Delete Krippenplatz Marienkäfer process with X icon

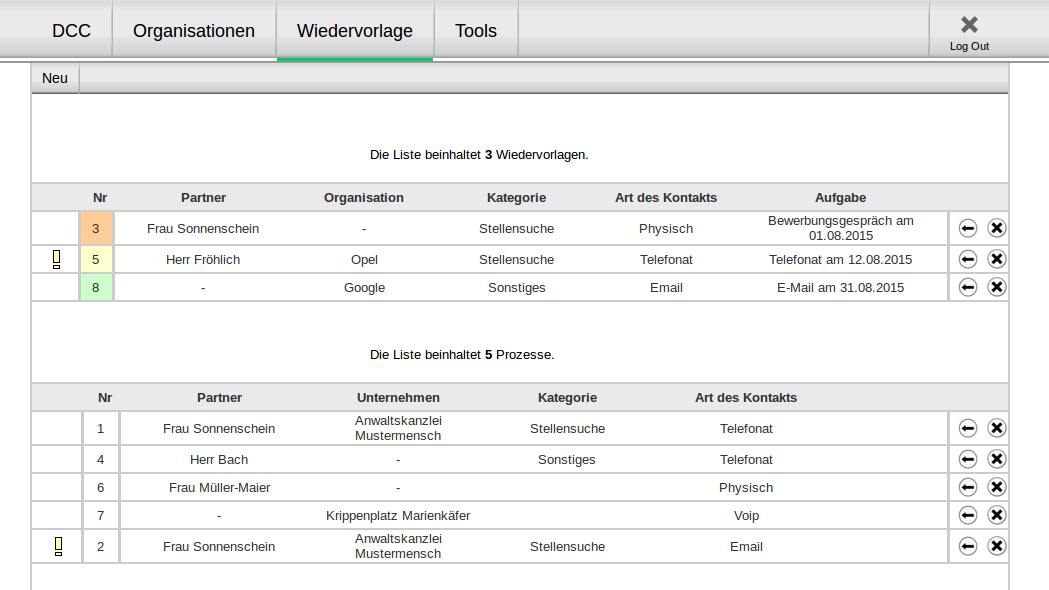[x=996, y=515]
